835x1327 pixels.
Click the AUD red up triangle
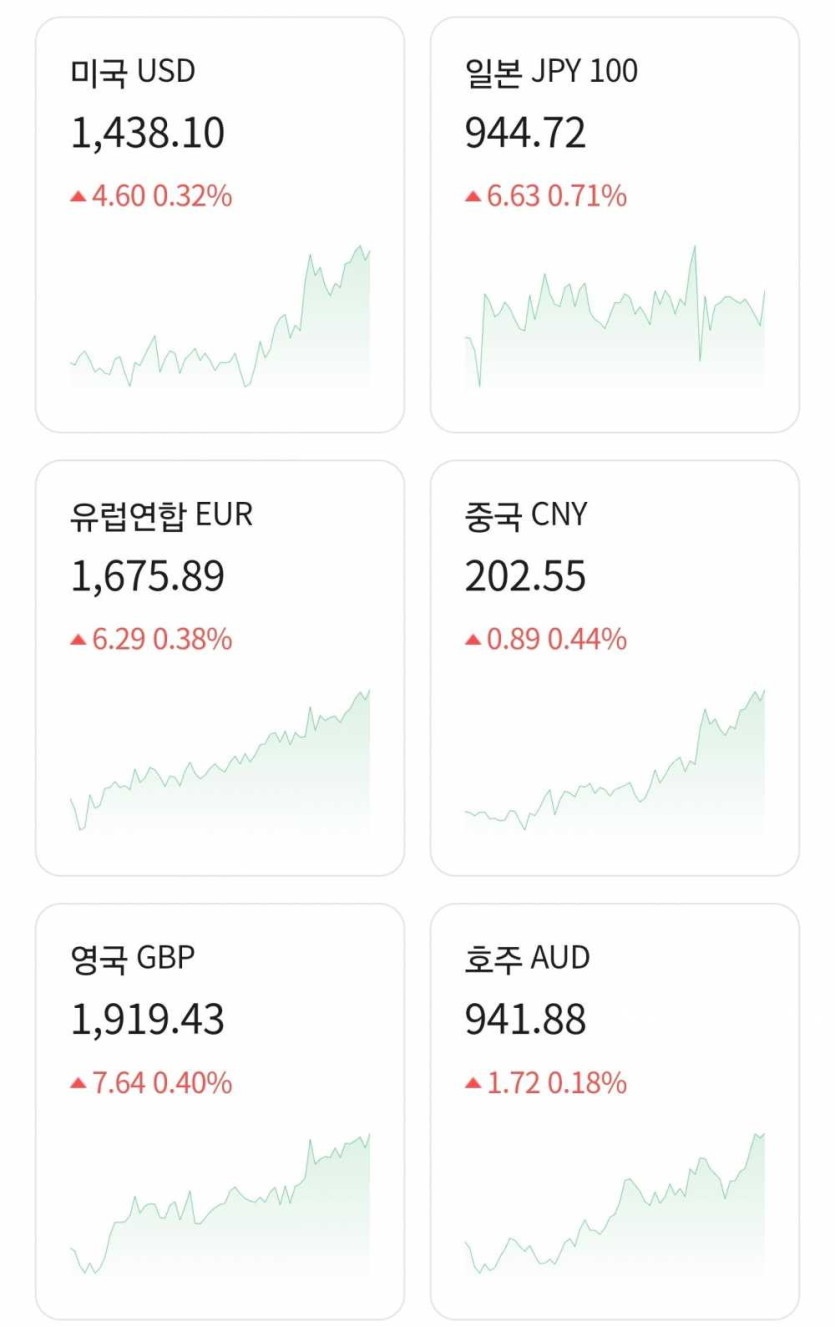[x=473, y=1083]
